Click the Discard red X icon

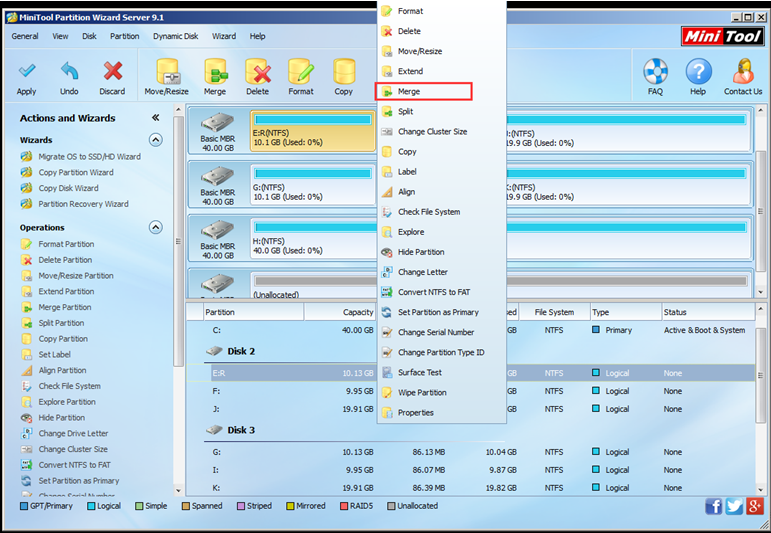(x=113, y=71)
